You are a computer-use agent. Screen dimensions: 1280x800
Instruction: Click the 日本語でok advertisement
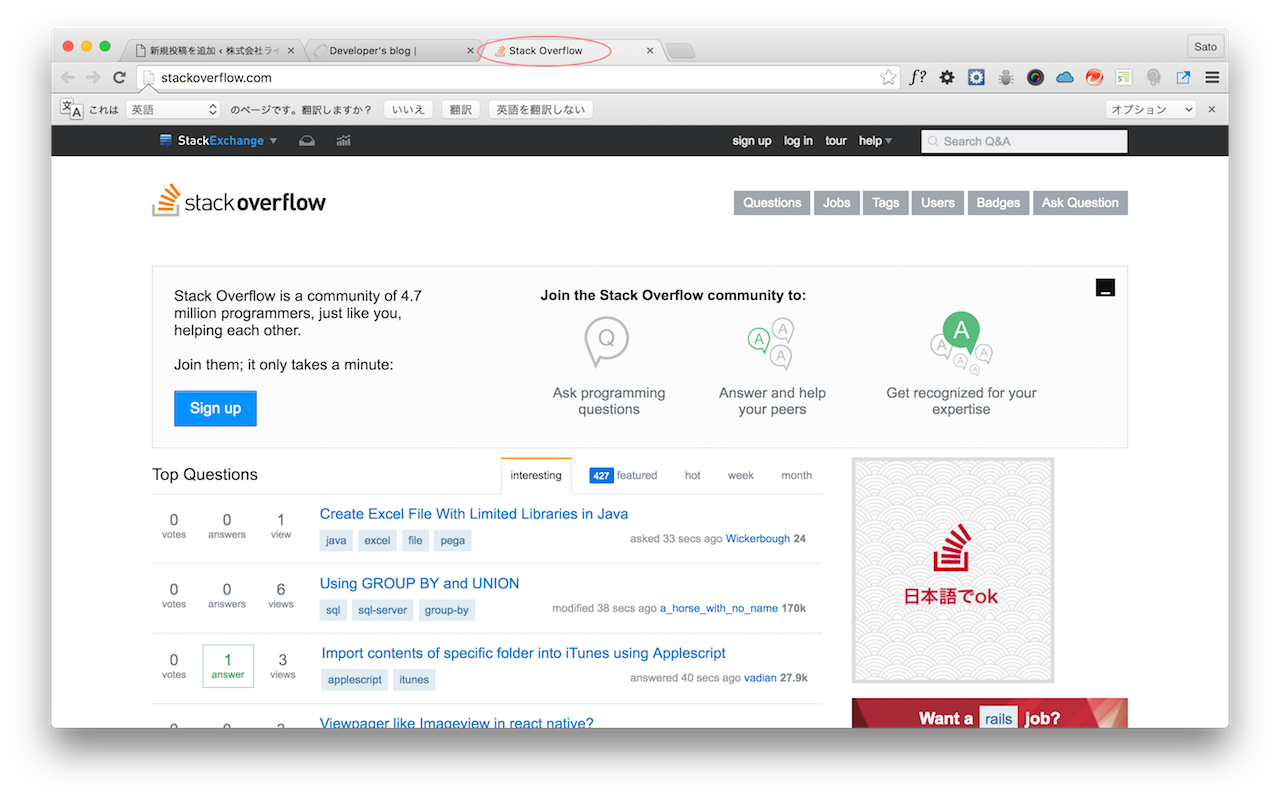952,570
